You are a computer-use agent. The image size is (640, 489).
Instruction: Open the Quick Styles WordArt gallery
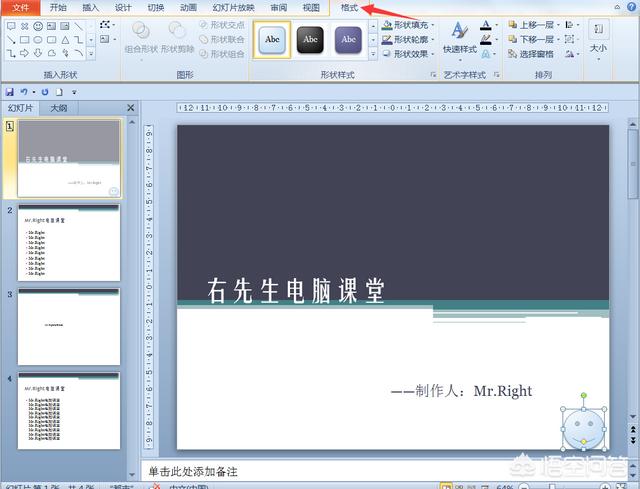[460, 40]
